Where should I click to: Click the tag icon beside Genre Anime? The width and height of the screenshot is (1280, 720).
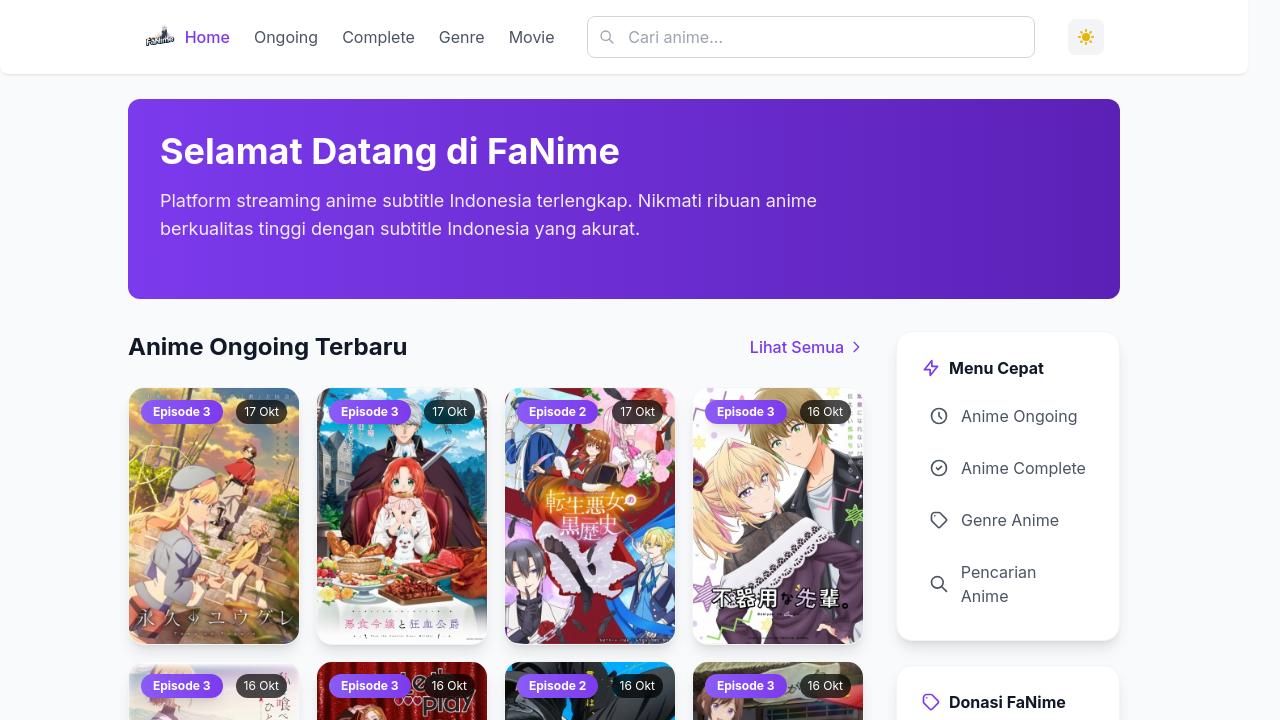click(x=938, y=520)
